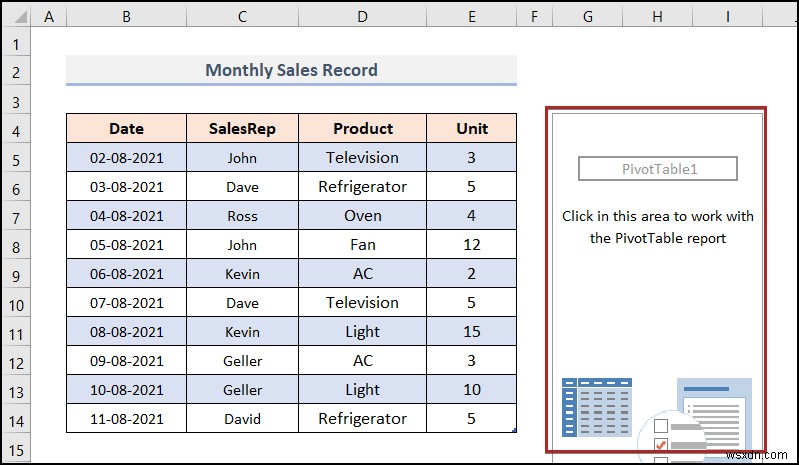The width and height of the screenshot is (799, 465).
Task: Select the cell with date 03-08-2021
Action: (126, 186)
